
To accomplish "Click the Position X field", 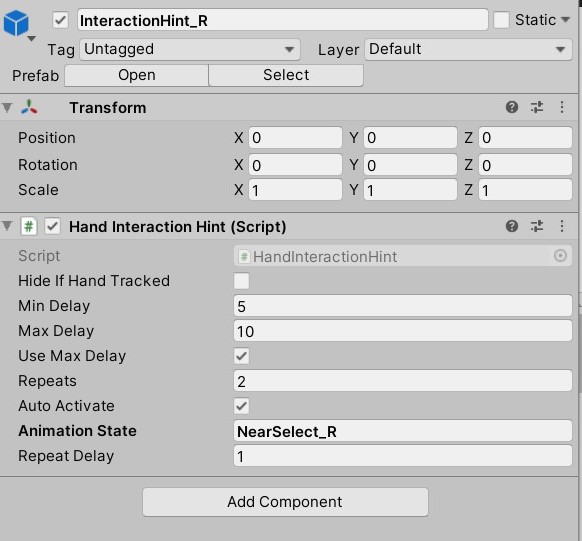I will coord(295,138).
